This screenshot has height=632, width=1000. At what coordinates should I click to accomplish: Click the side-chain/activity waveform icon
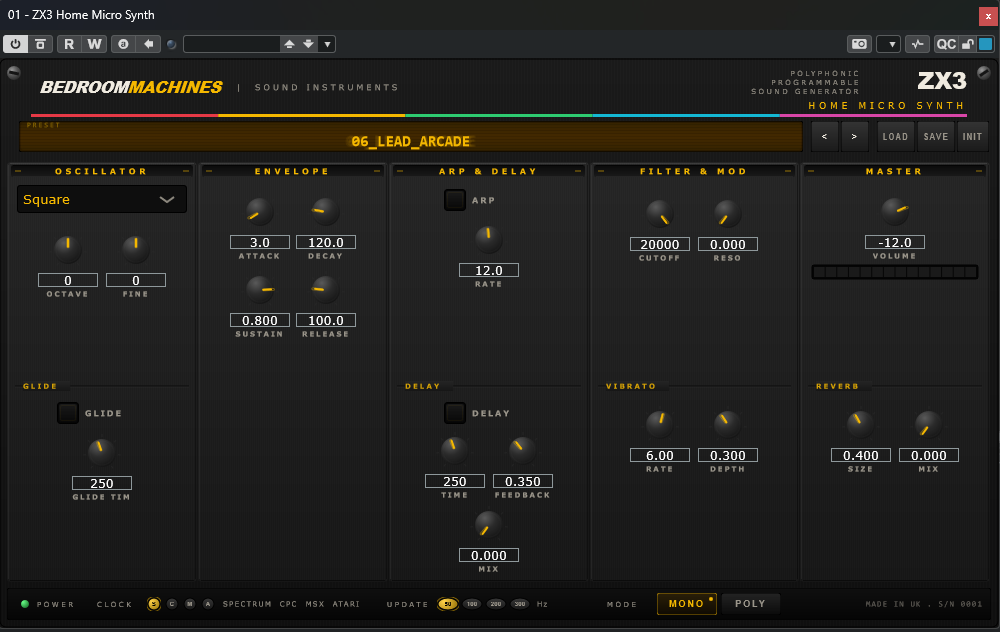pyautogui.click(x=917, y=44)
